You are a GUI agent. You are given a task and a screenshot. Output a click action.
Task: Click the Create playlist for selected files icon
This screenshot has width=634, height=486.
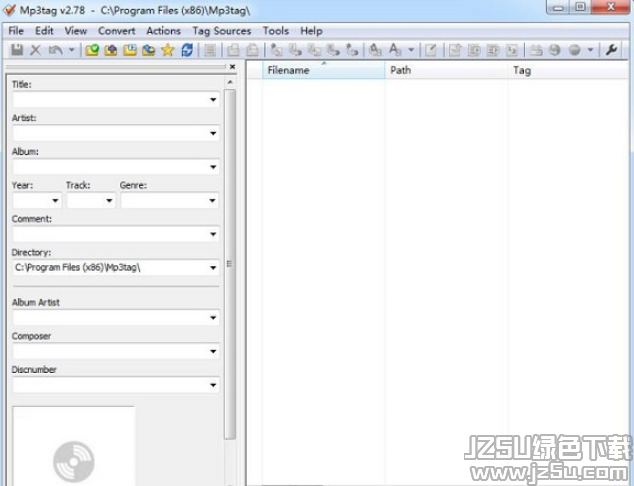[x=493, y=50]
